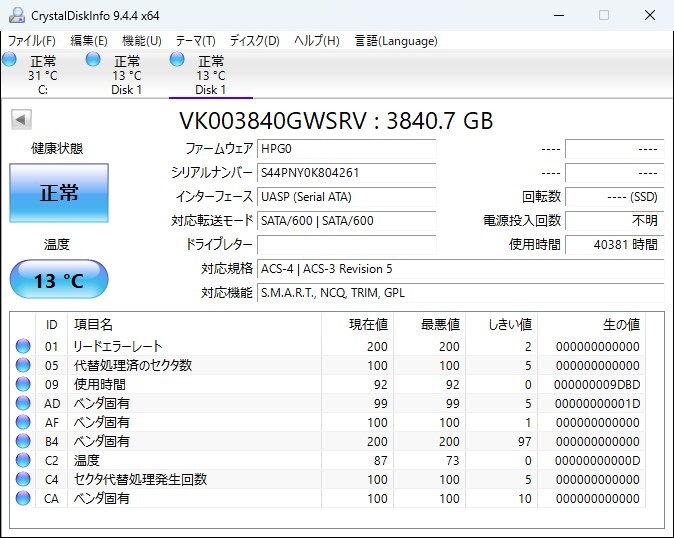Click the serial number field S44PNY0K804261

[346, 173]
